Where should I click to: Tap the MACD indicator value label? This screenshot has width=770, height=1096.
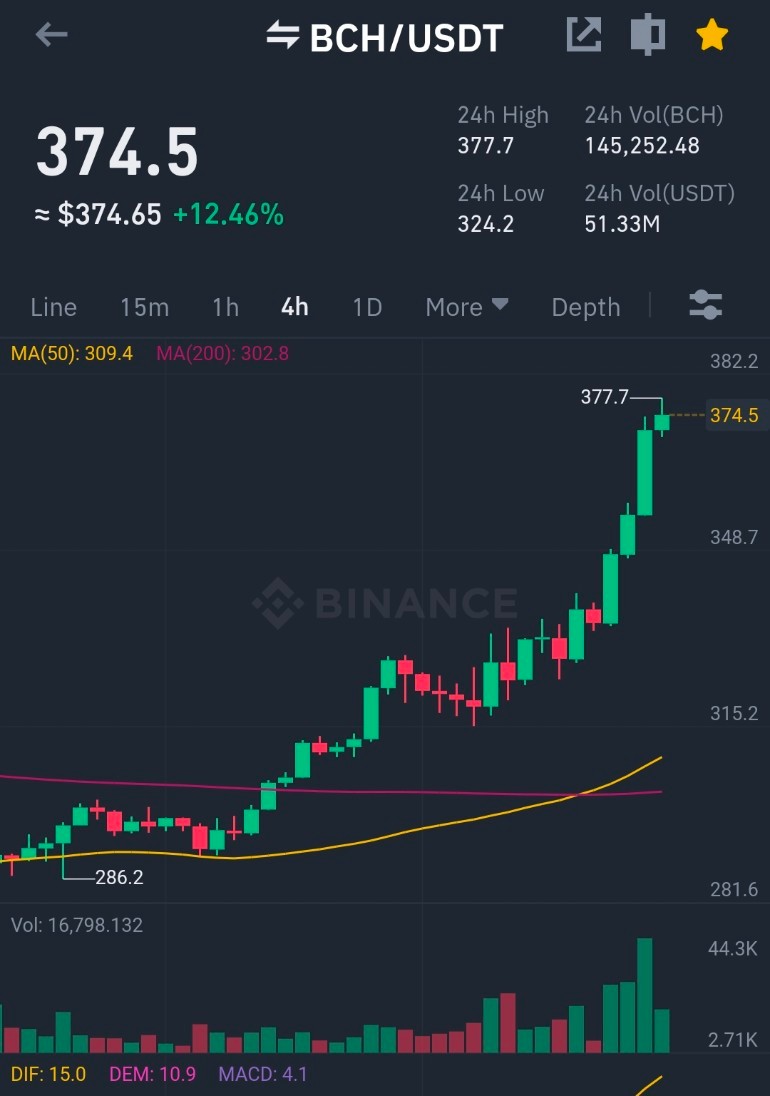263,1074
